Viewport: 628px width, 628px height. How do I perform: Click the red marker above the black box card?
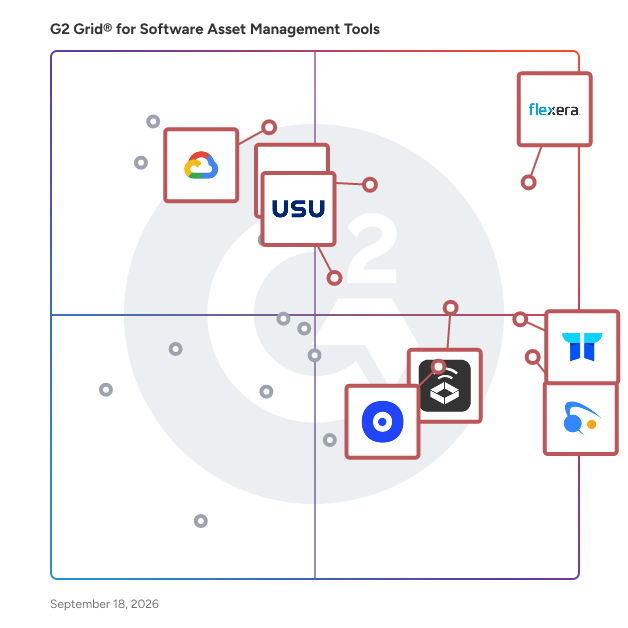pos(451,308)
